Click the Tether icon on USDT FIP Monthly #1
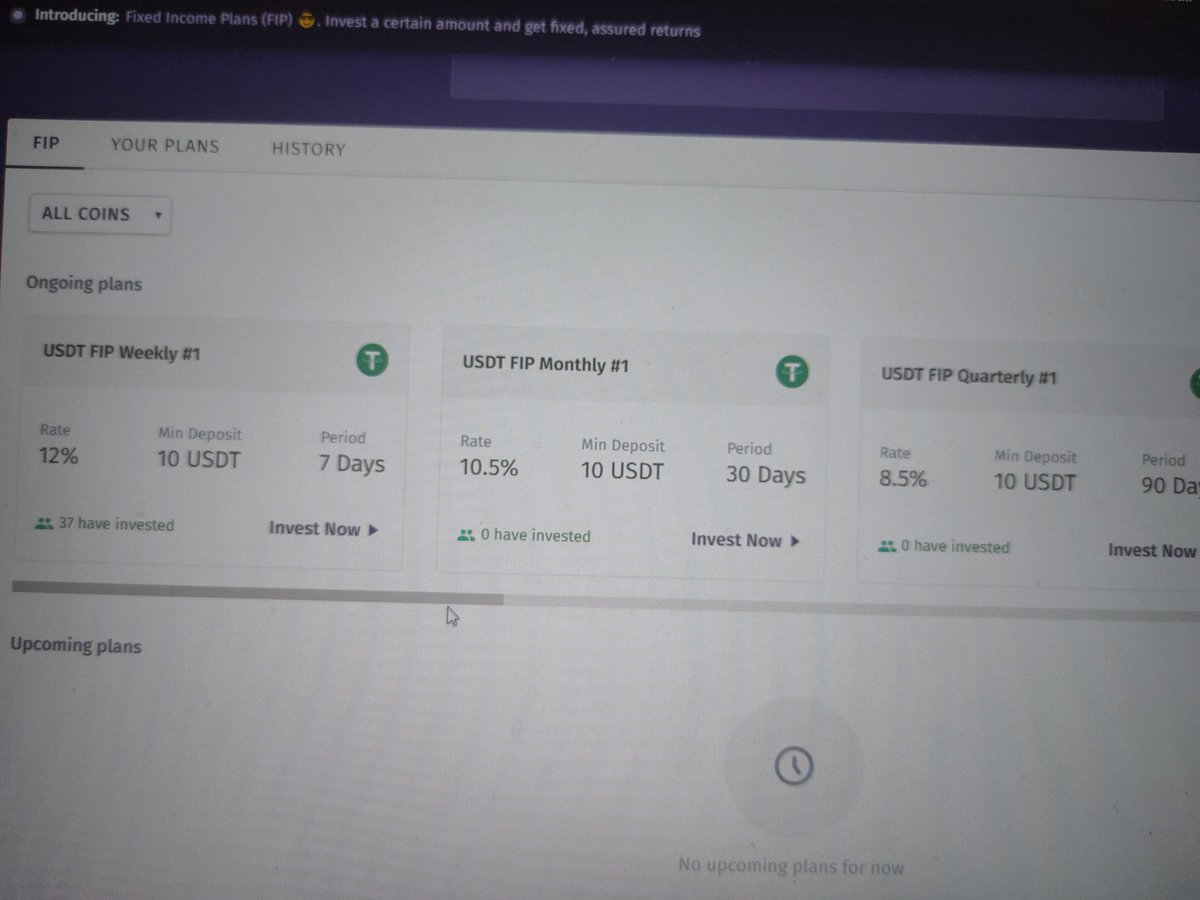The image size is (1200, 900). click(793, 372)
